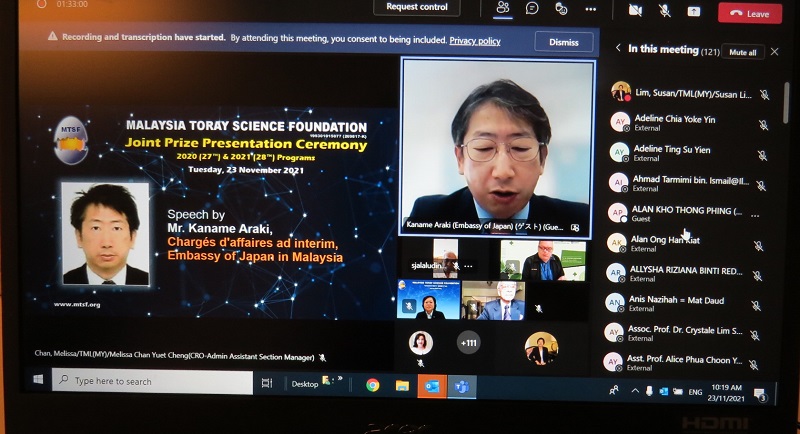Image resolution: width=800 pixels, height=434 pixels.
Task: Open the +111 overflow participants bubble
Action: [x=468, y=343]
